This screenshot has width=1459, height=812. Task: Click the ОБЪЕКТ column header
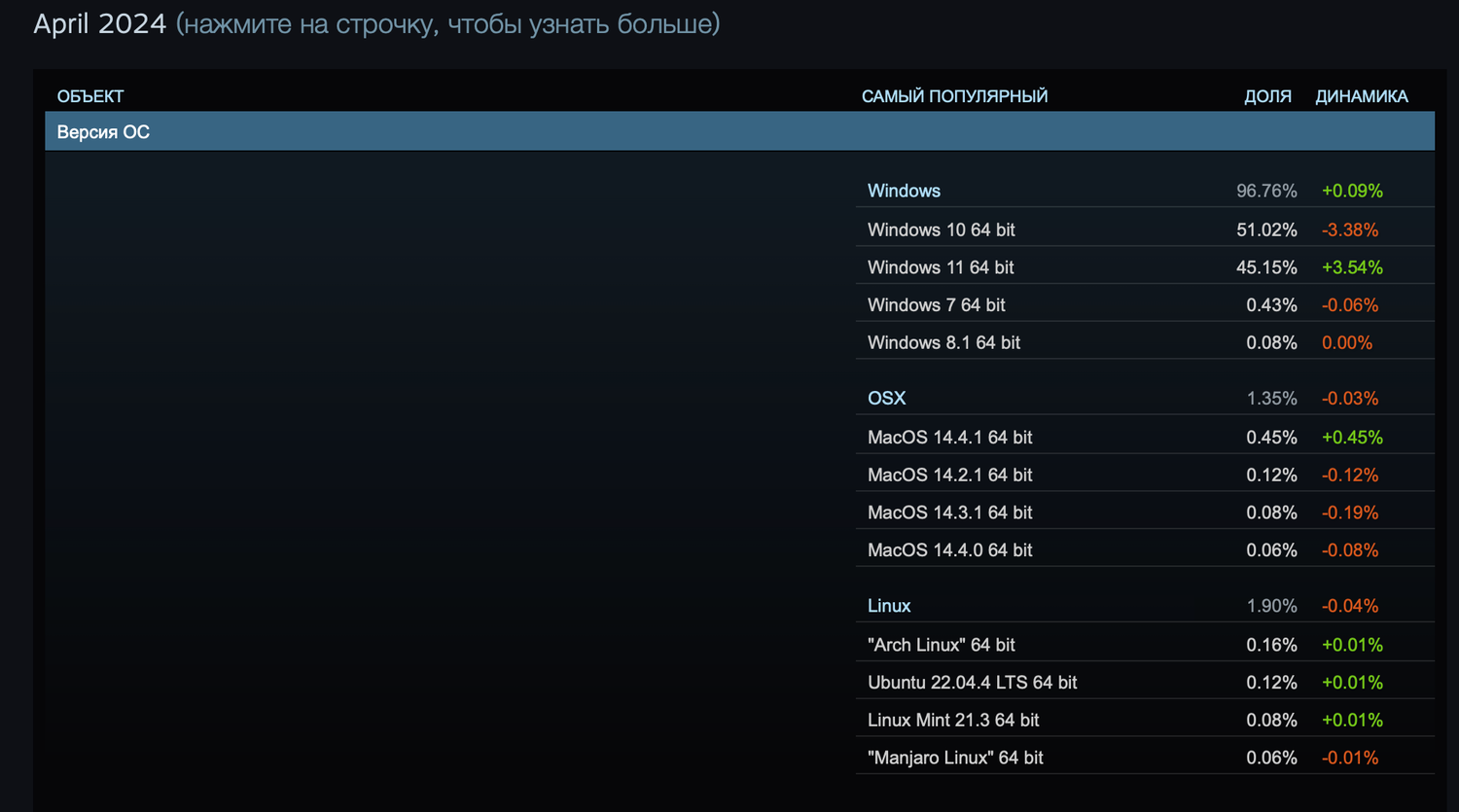click(x=90, y=96)
